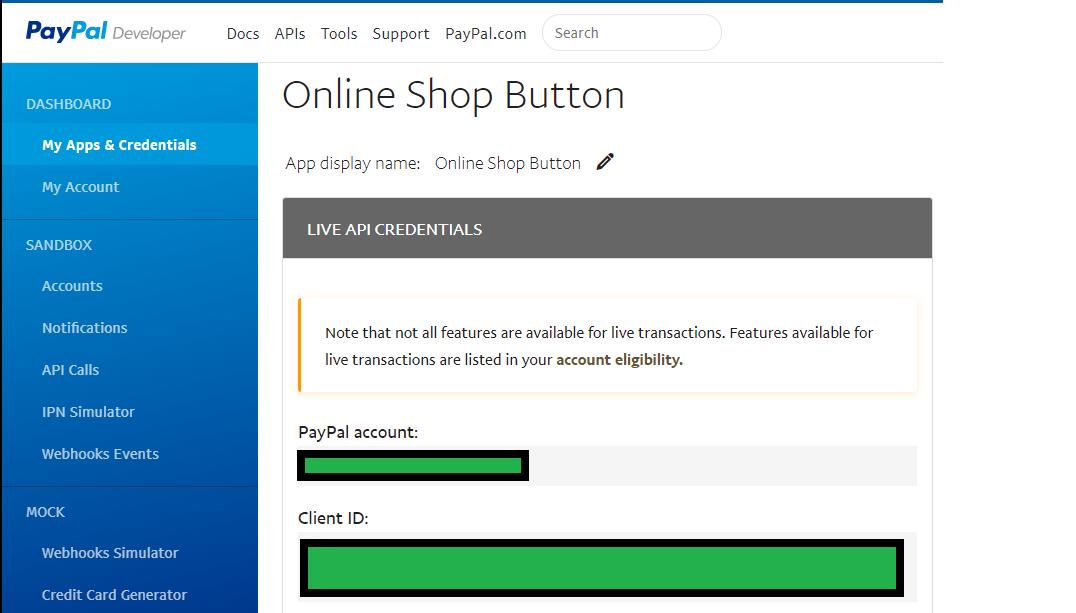Expand the MOCK section header
1076x613 pixels.
click(45, 511)
